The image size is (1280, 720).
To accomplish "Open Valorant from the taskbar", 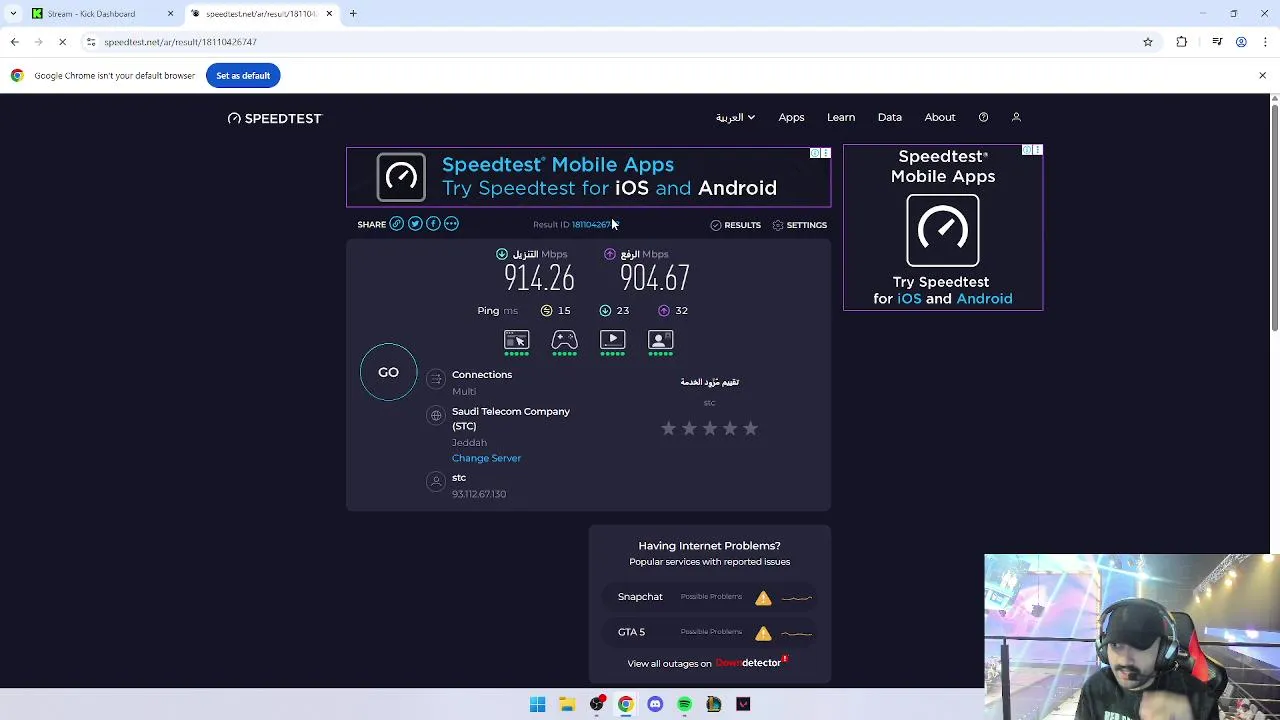I will click(x=743, y=704).
